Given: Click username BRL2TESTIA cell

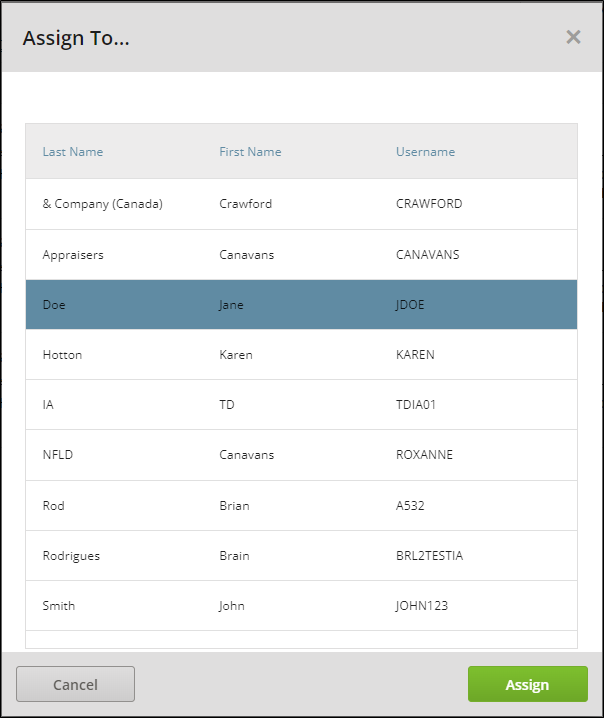Looking at the screenshot, I should coord(430,555).
